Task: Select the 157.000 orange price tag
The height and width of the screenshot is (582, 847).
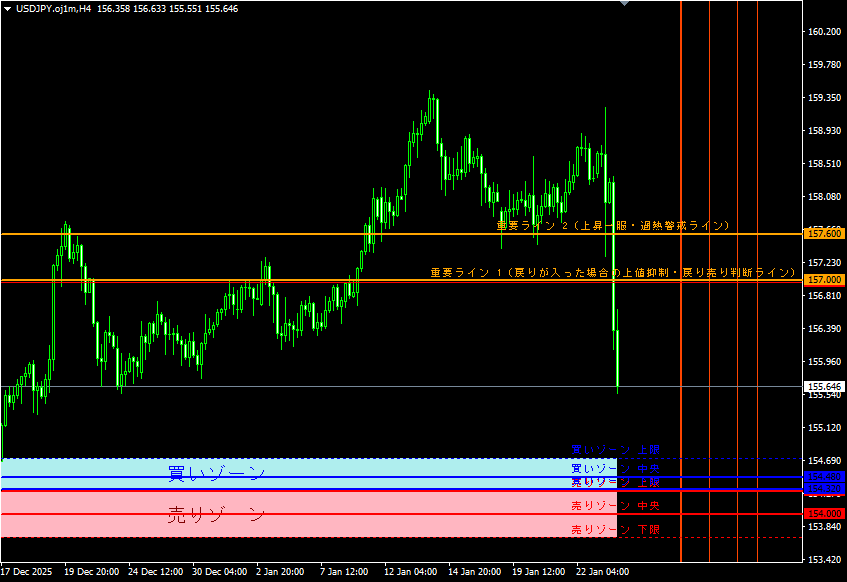Action: click(x=825, y=280)
